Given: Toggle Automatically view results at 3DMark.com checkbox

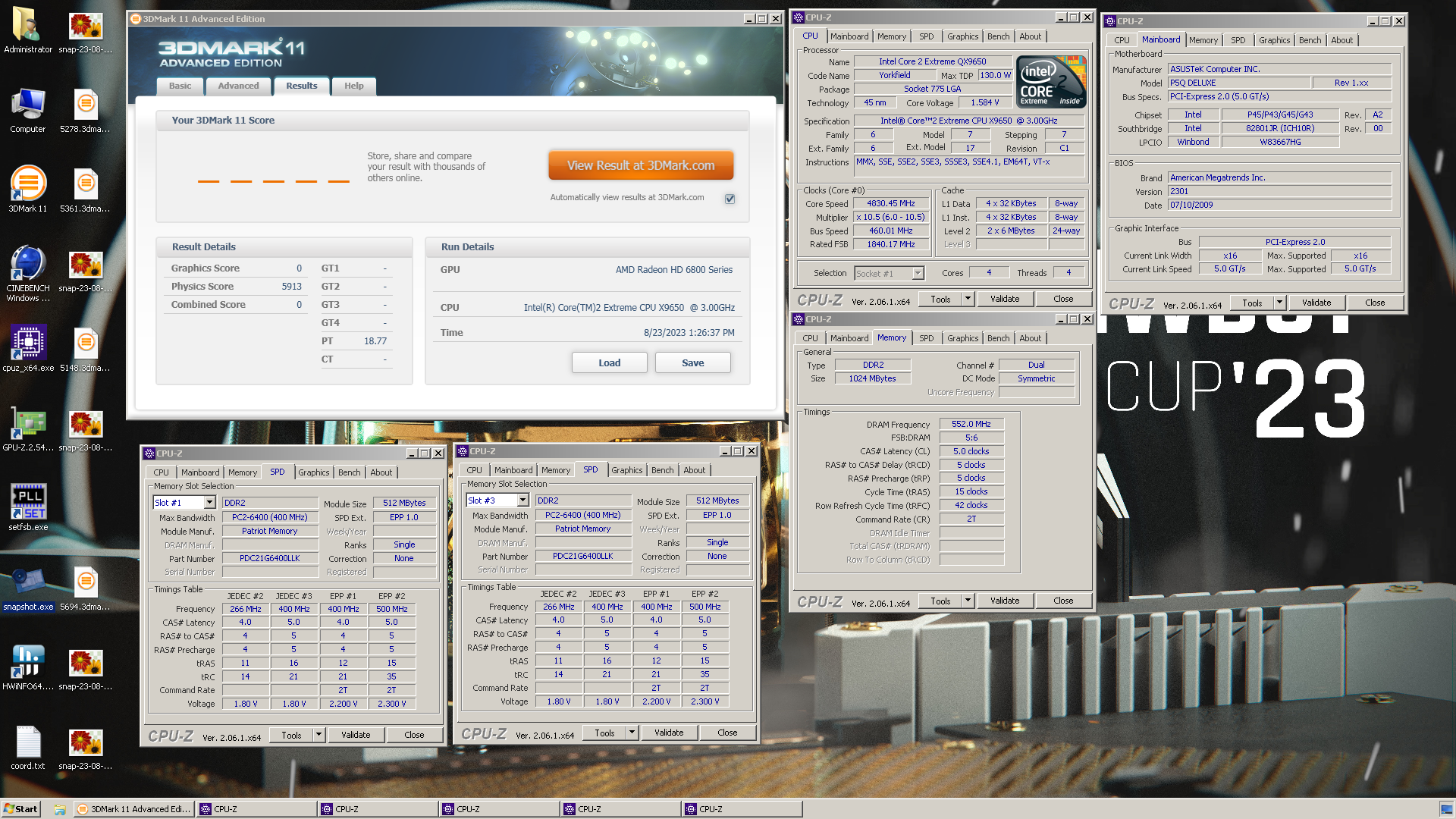Looking at the screenshot, I should click(x=730, y=199).
